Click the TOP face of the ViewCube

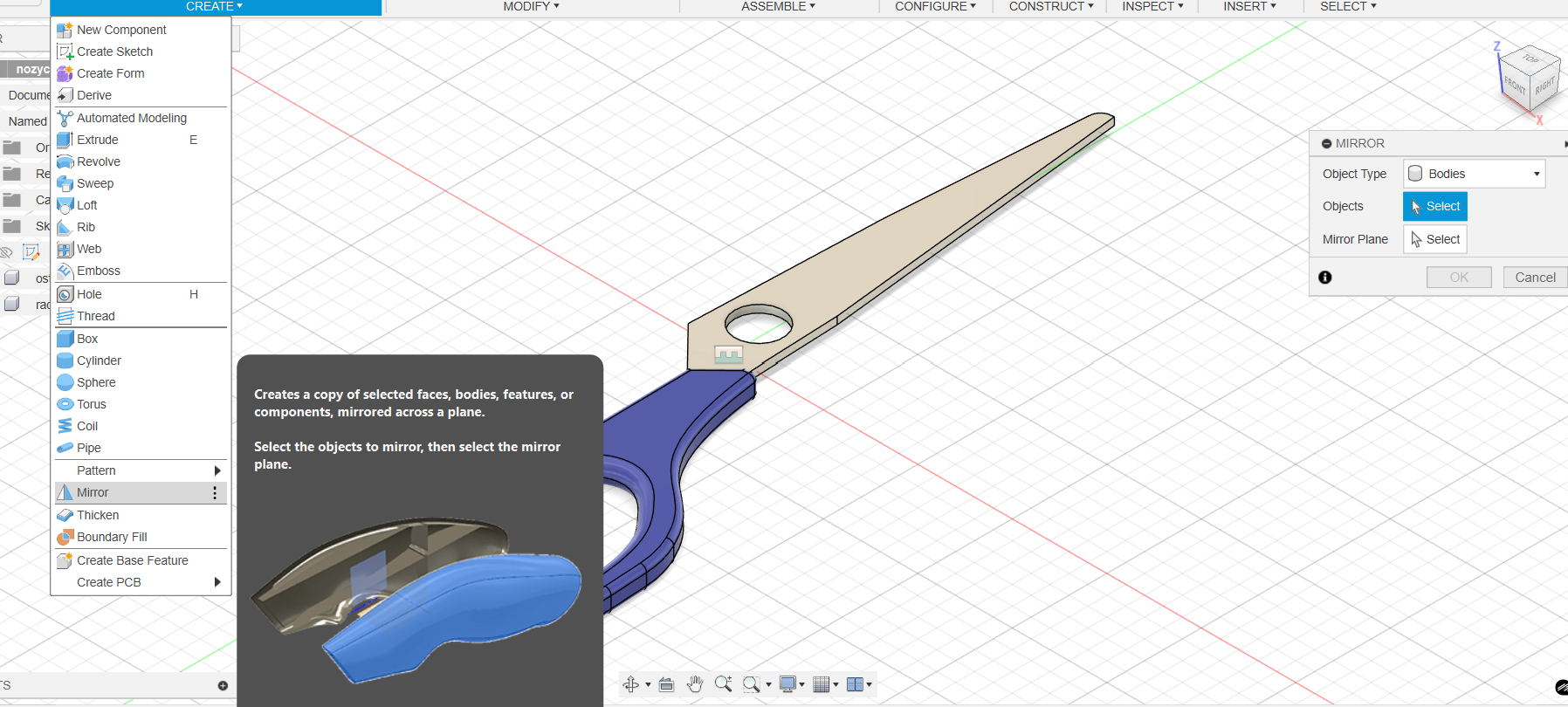click(1530, 59)
